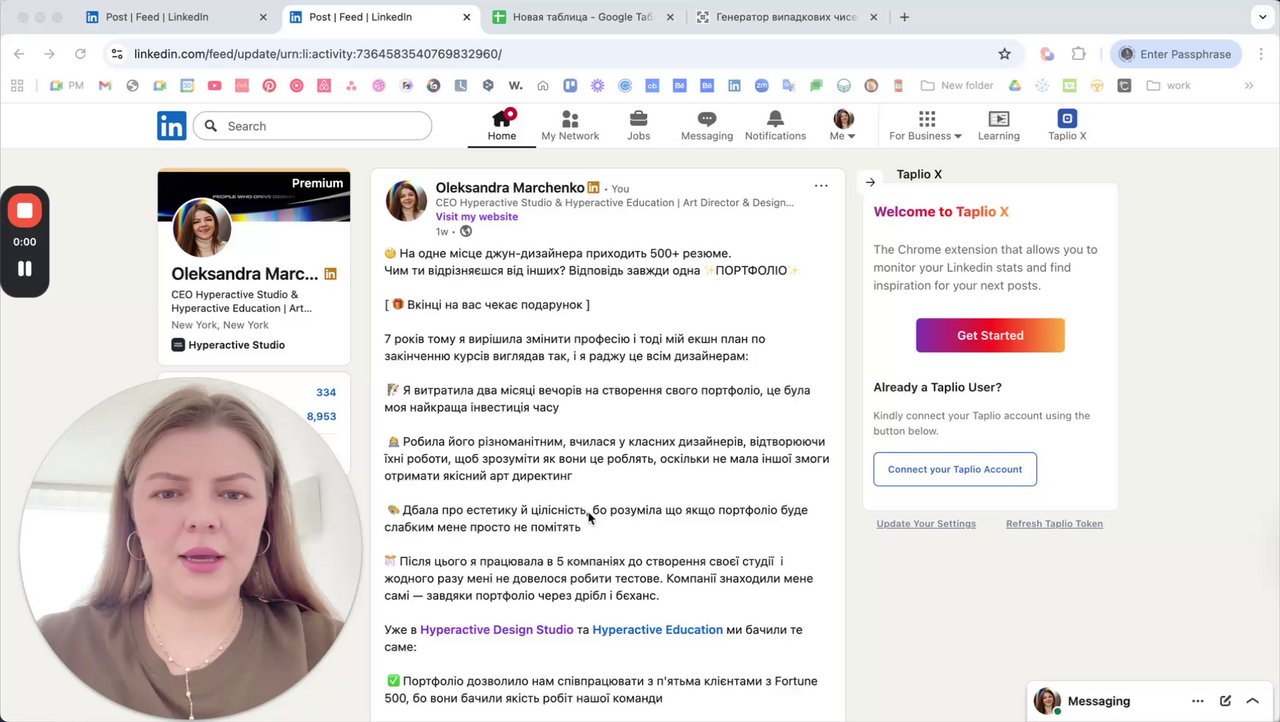The image size is (1280, 722).
Task: Show hidden bookmarks with double chevron
Action: (1249, 86)
